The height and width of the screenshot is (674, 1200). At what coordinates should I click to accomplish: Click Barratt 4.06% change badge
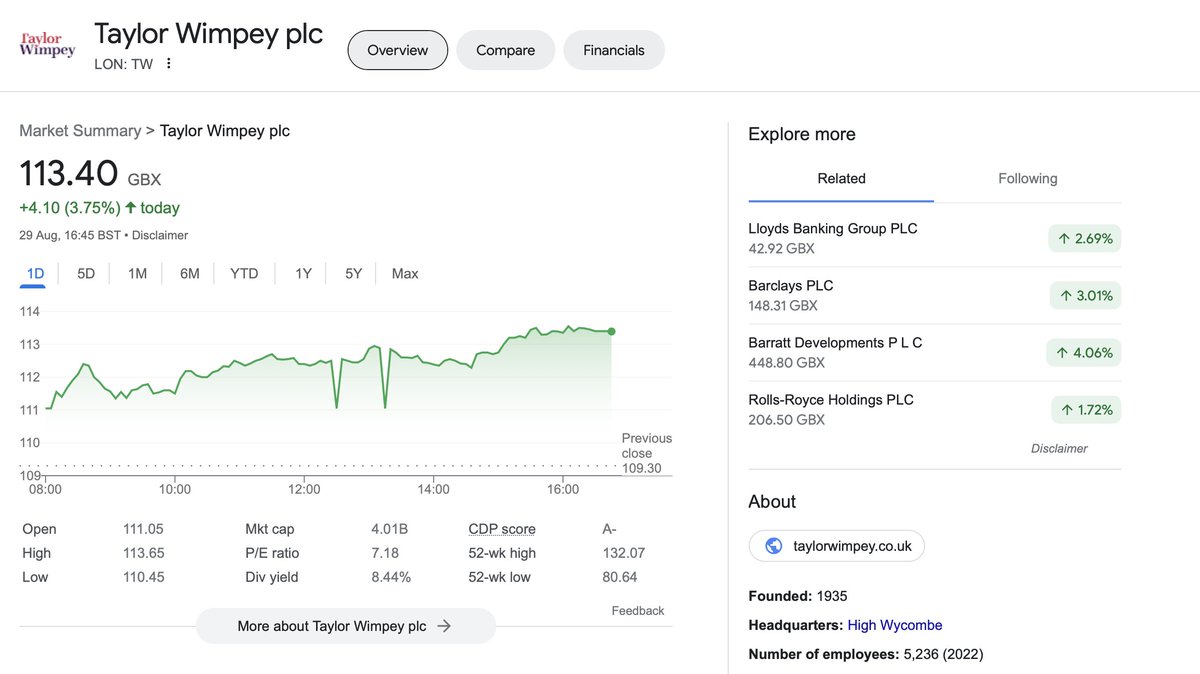pos(1085,352)
